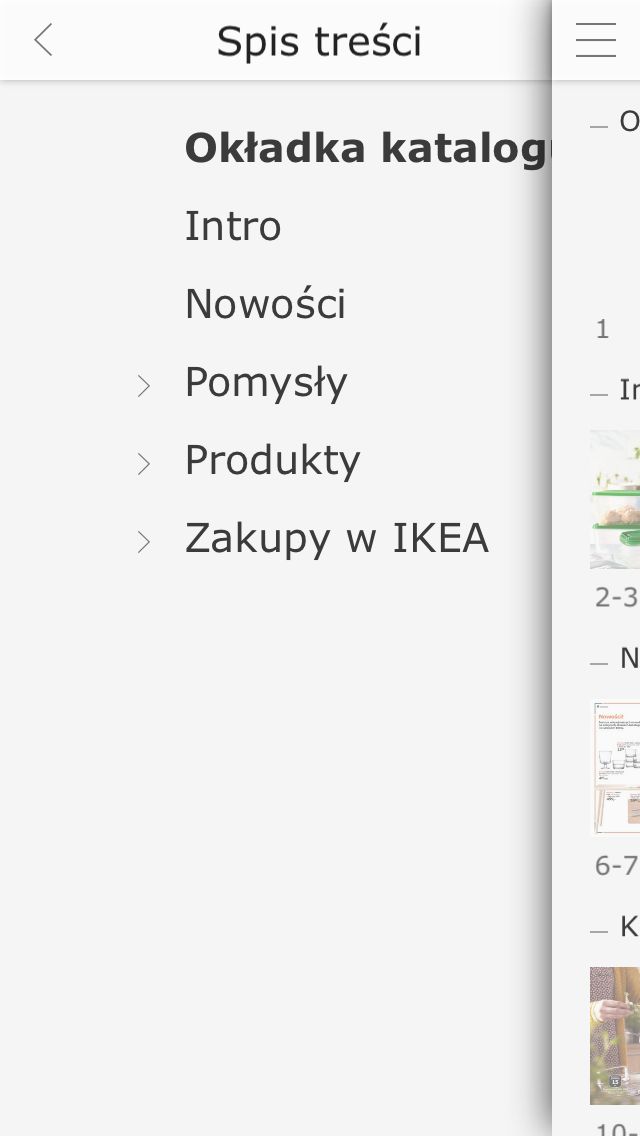Tap page number 1 label
The width and height of the screenshot is (640, 1136).
602,330
